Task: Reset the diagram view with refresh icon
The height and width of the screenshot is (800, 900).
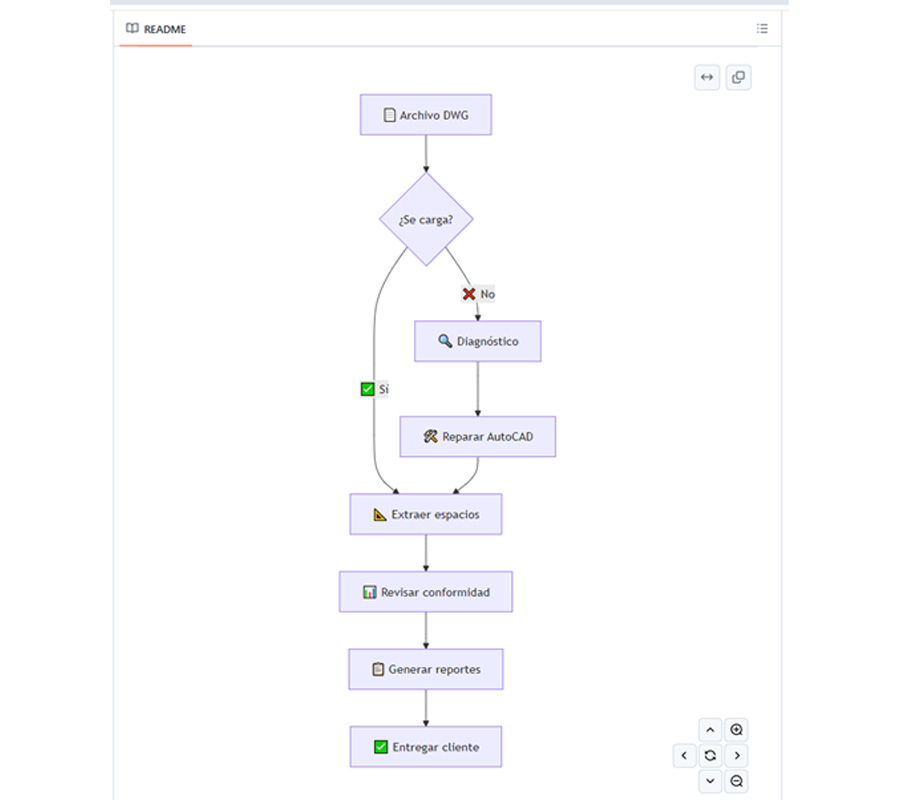Action: 710,755
